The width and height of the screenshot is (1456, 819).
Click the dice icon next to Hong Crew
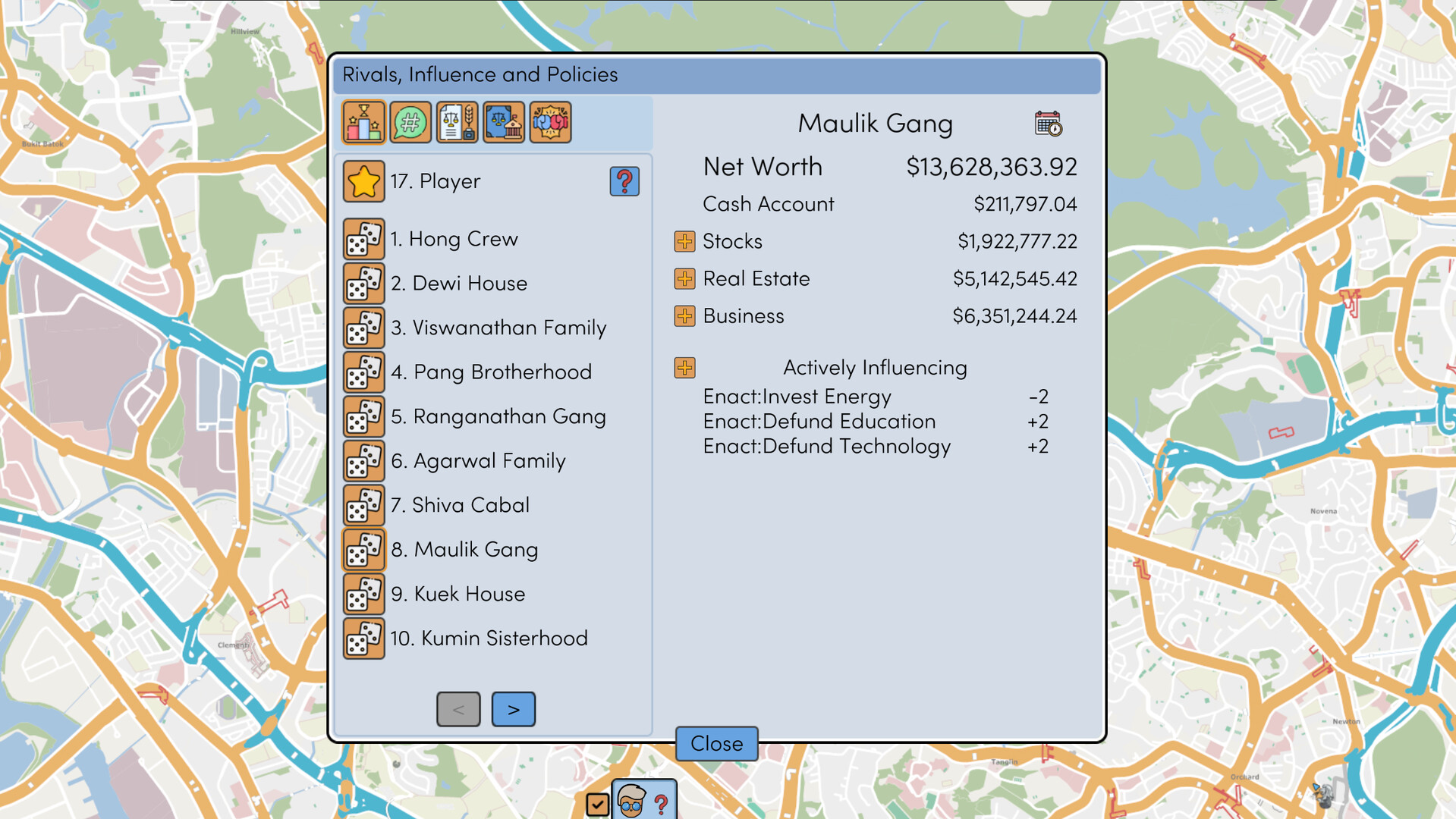pos(364,239)
